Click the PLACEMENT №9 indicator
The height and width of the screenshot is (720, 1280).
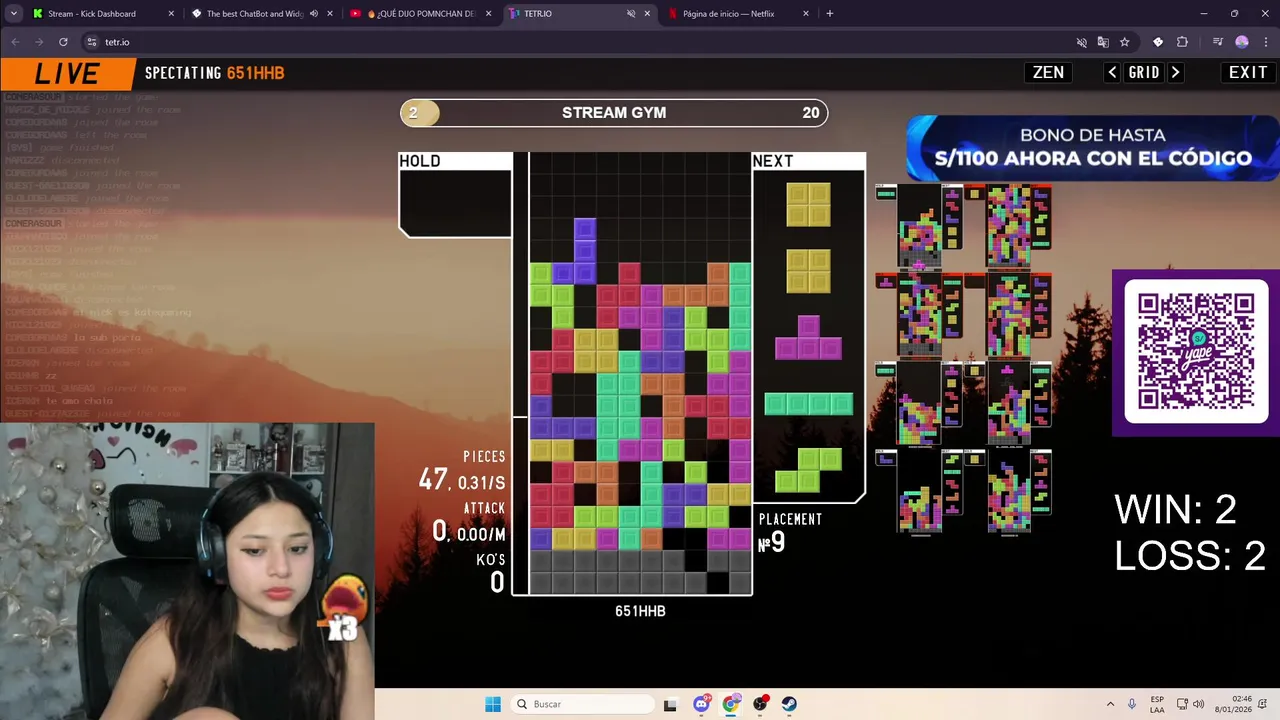pyautogui.click(x=790, y=533)
